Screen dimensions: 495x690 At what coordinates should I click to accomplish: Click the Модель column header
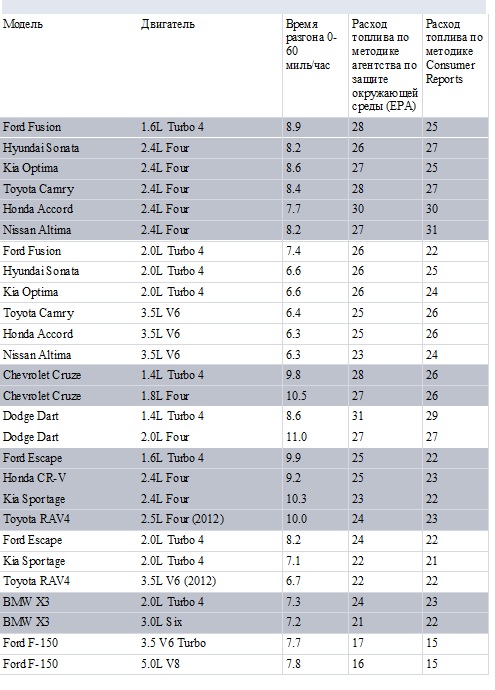23,24
